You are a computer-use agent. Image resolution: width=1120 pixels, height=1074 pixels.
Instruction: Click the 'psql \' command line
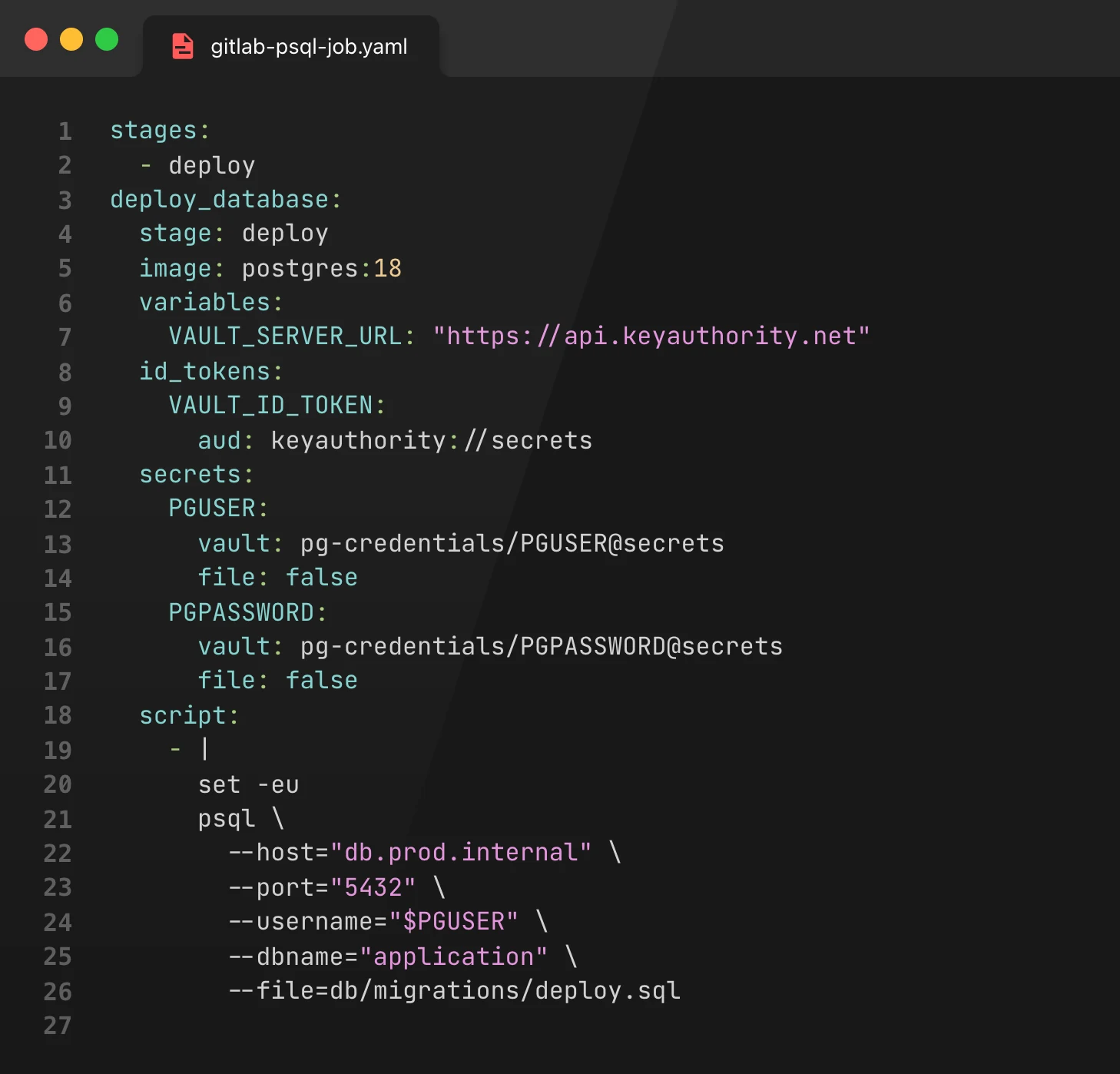coord(242,818)
